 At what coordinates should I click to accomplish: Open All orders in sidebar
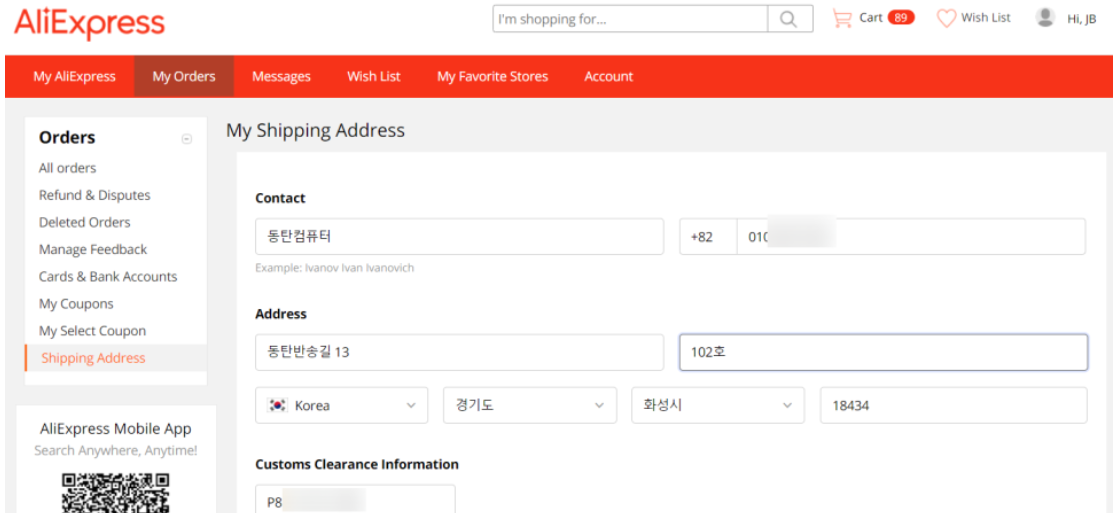pyautogui.click(x=68, y=168)
